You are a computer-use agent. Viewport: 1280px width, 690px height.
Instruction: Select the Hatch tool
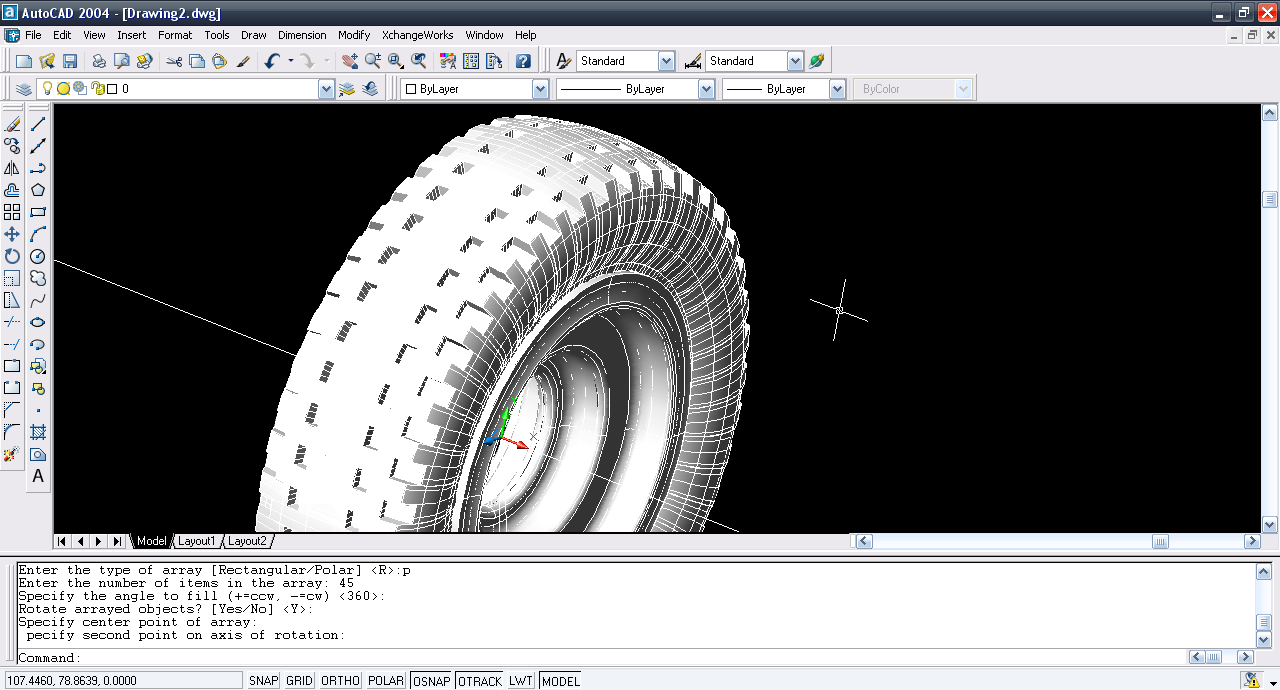point(38,432)
